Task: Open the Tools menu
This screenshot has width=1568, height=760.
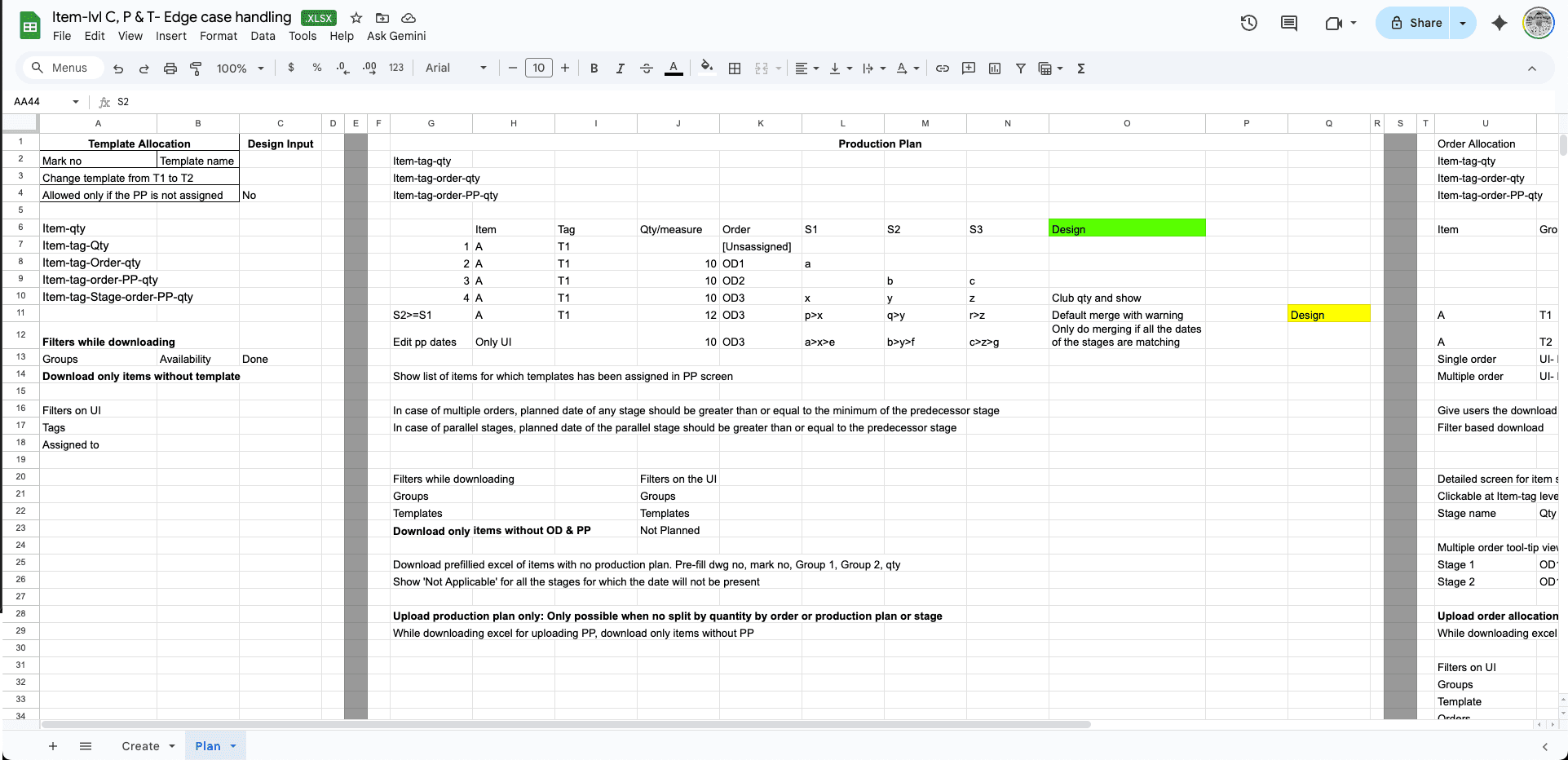Action: (x=303, y=36)
